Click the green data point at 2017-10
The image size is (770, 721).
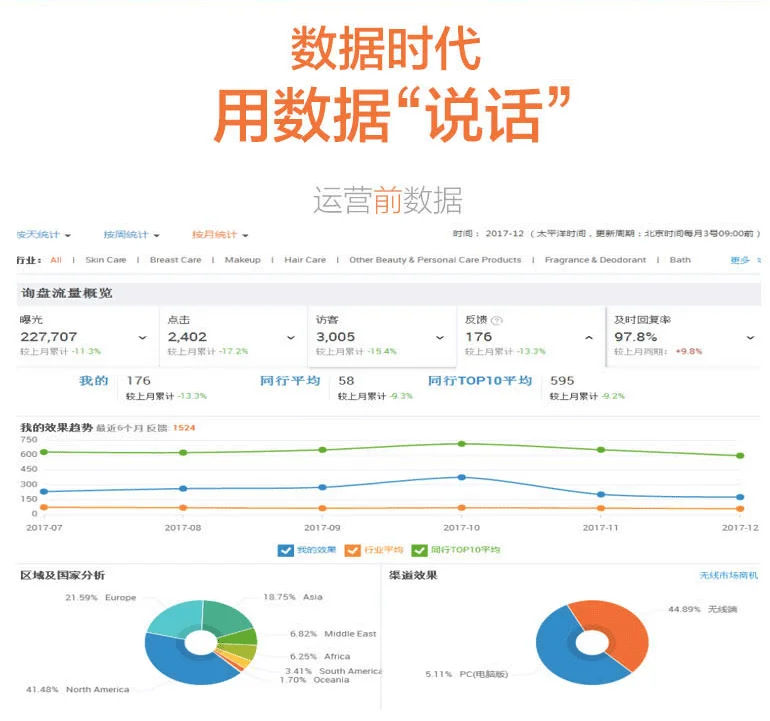tap(461, 444)
